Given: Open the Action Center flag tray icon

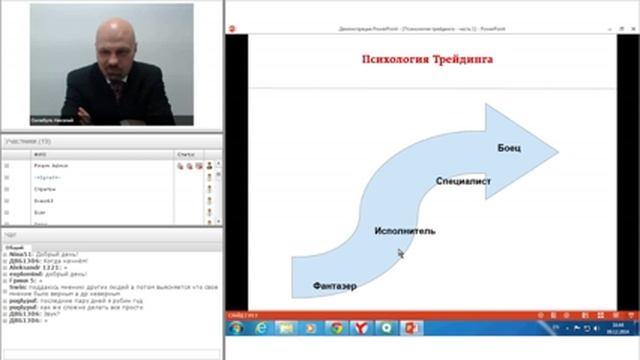Looking at the screenshot, I should [x=577, y=328].
